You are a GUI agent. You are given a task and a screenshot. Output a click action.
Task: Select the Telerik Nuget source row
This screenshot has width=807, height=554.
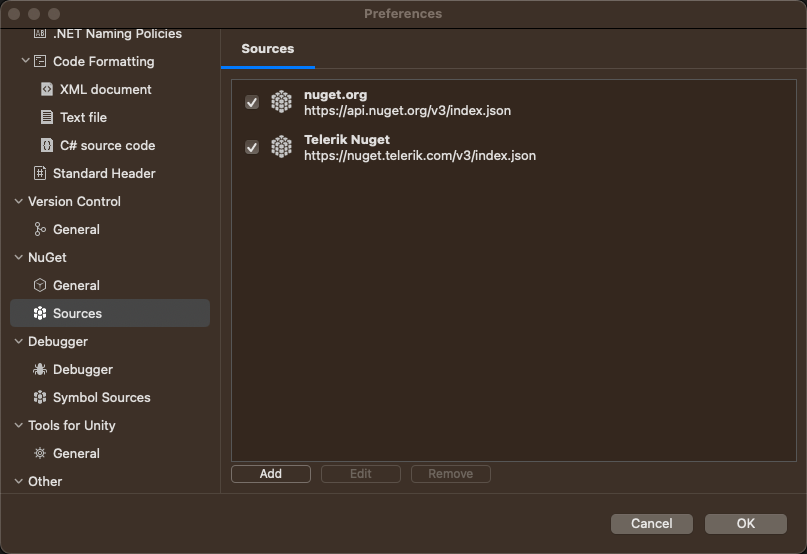[420, 147]
